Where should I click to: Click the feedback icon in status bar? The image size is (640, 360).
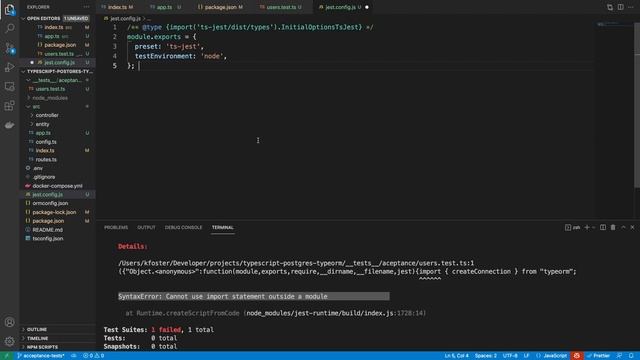click(x=620, y=356)
